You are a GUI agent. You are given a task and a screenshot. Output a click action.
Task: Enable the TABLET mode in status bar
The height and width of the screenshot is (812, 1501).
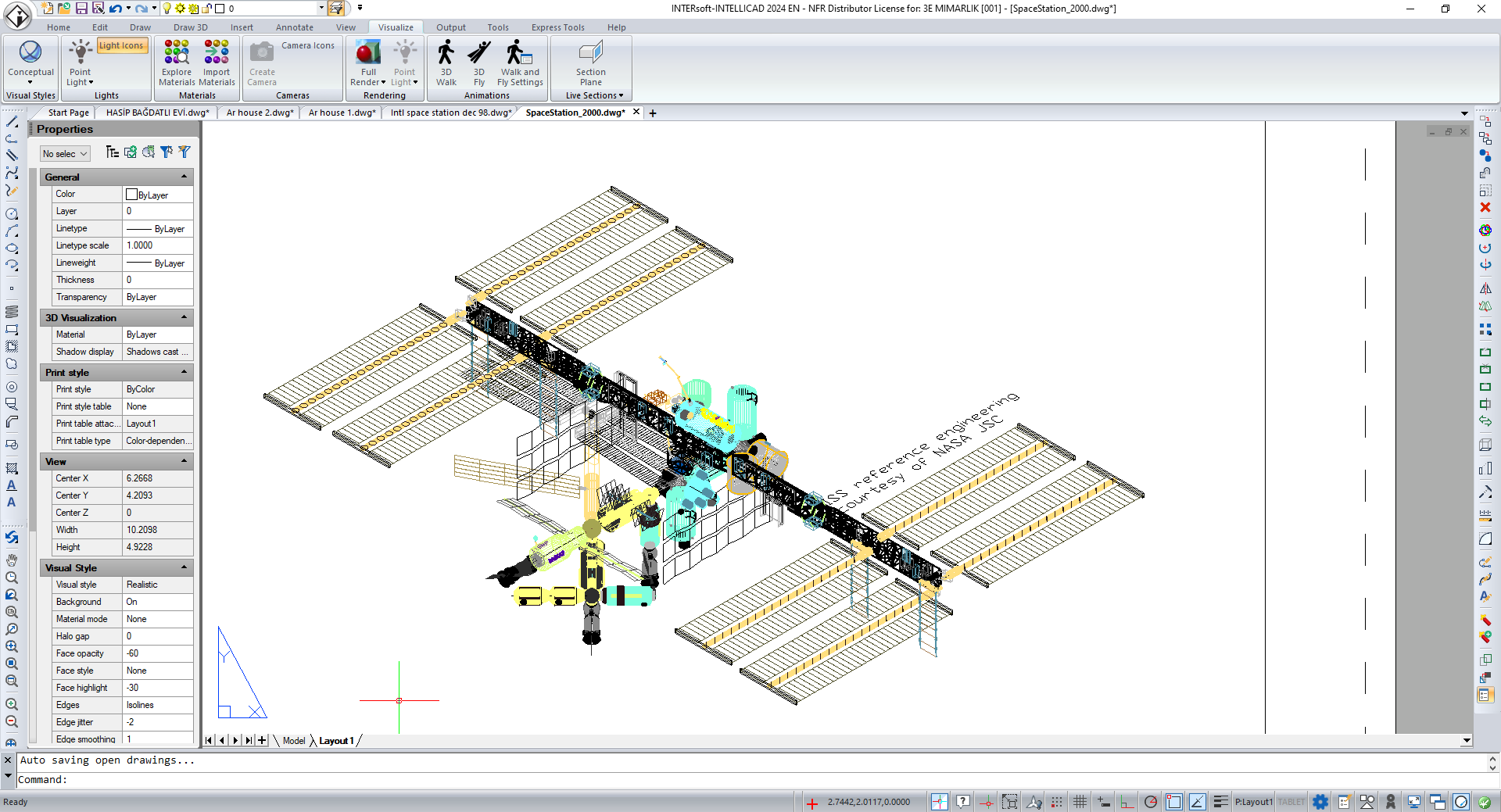1291,802
